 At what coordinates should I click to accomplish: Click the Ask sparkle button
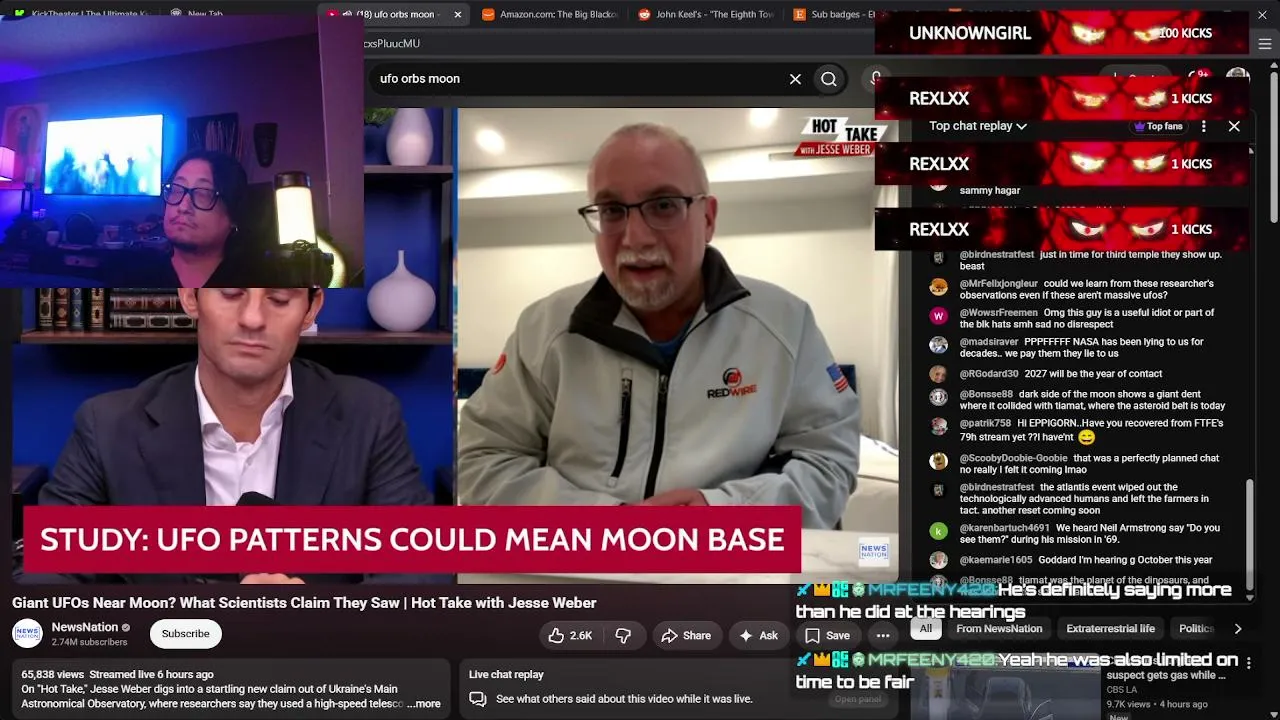(x=757, y=635)
